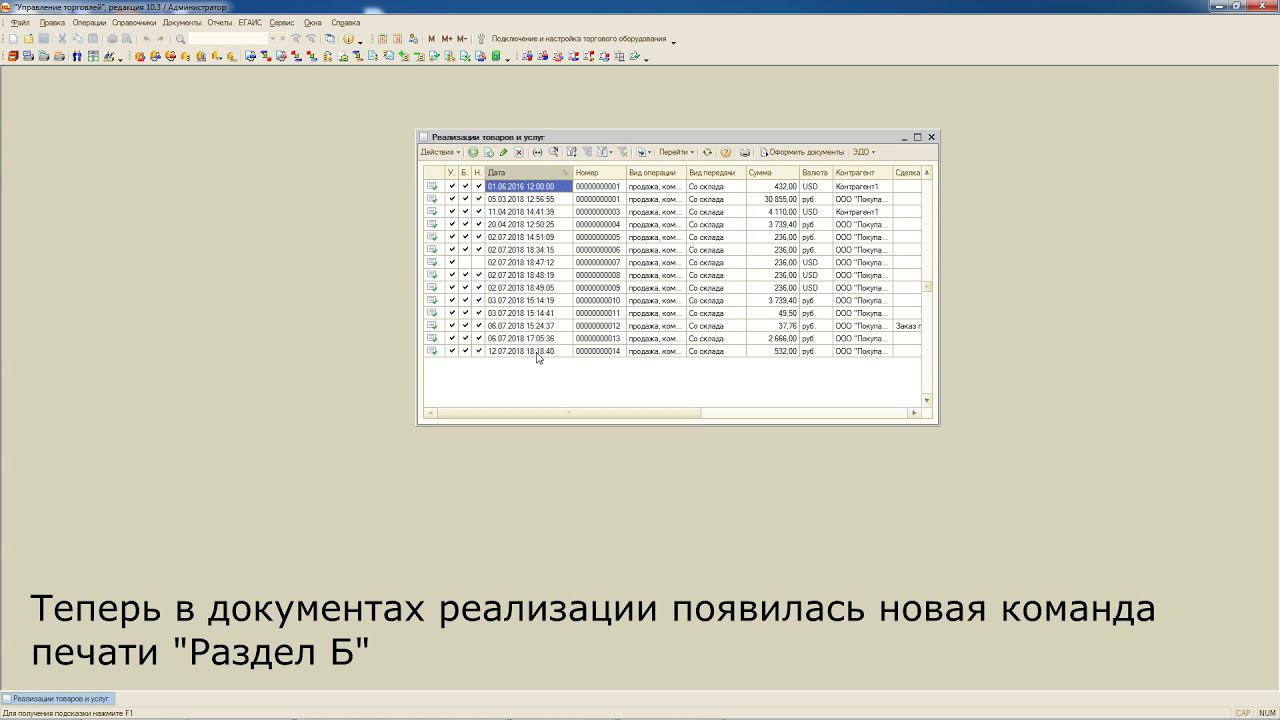Click the M+ memory add button
1280x720 pixels.
pos(446,39)
